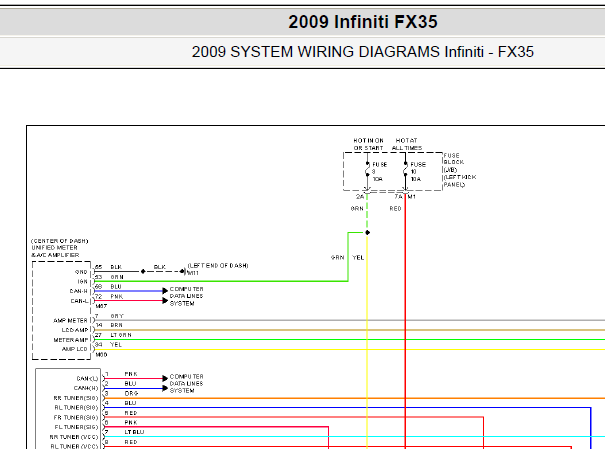Click the '2009 Infiniti FX35' page title
The height and width of the screenshot is (449, 605).
(x=363, y=22)
